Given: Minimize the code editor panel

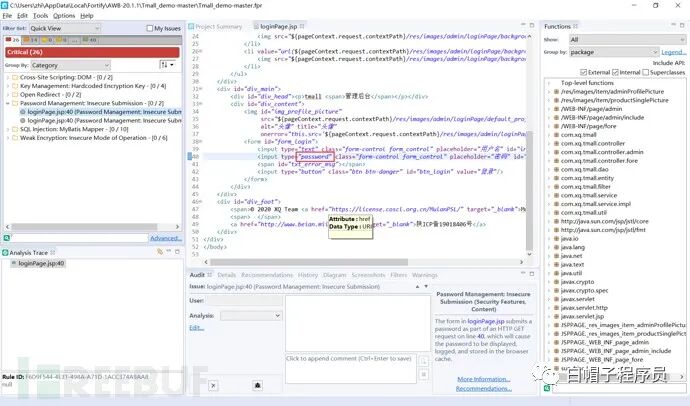Looking at the screenshot, I should (523, 26).
